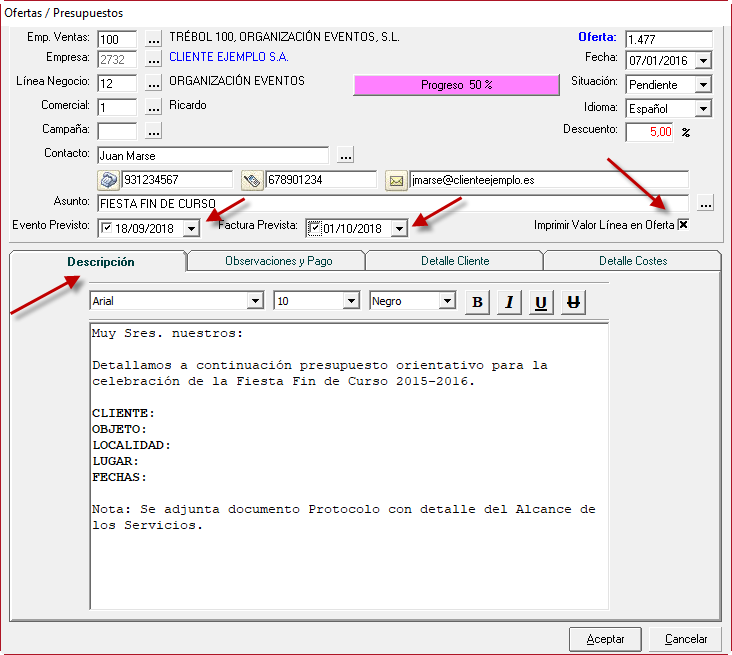Screen dimensions: 732x655
Task: Click the CLIENTE: line in description
Action: pyautogui.click(x=123, y=413)
